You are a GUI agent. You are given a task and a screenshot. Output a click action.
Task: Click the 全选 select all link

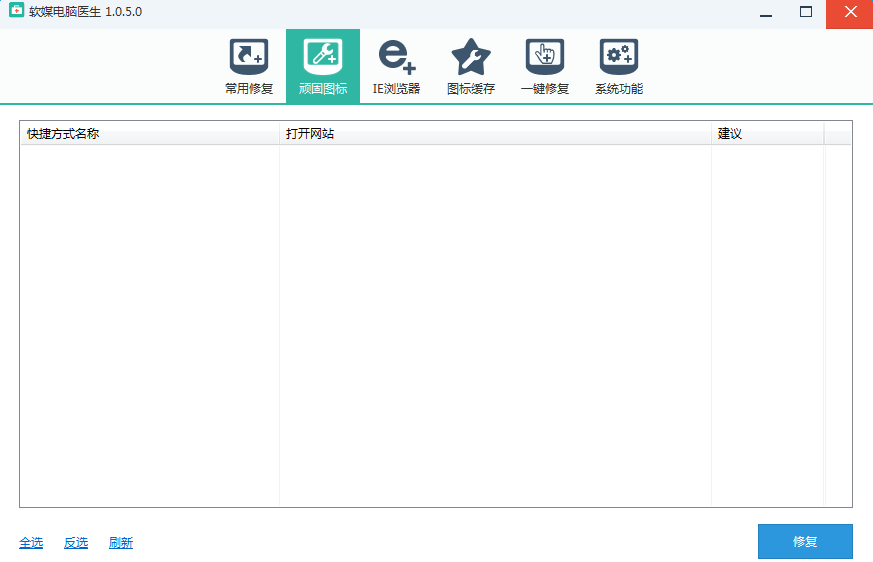tap(31, 543)
